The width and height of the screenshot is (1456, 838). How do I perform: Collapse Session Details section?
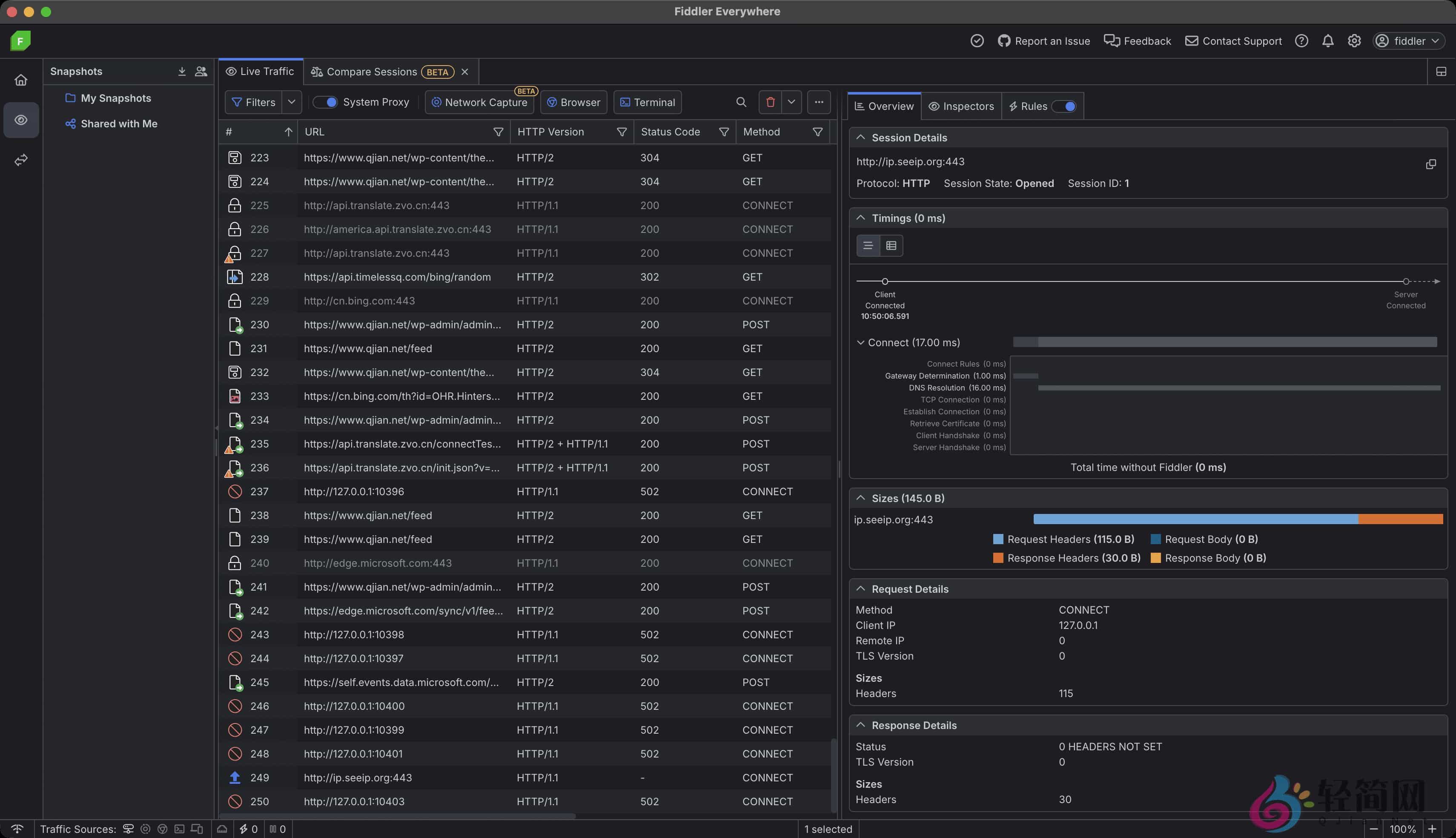860,138
